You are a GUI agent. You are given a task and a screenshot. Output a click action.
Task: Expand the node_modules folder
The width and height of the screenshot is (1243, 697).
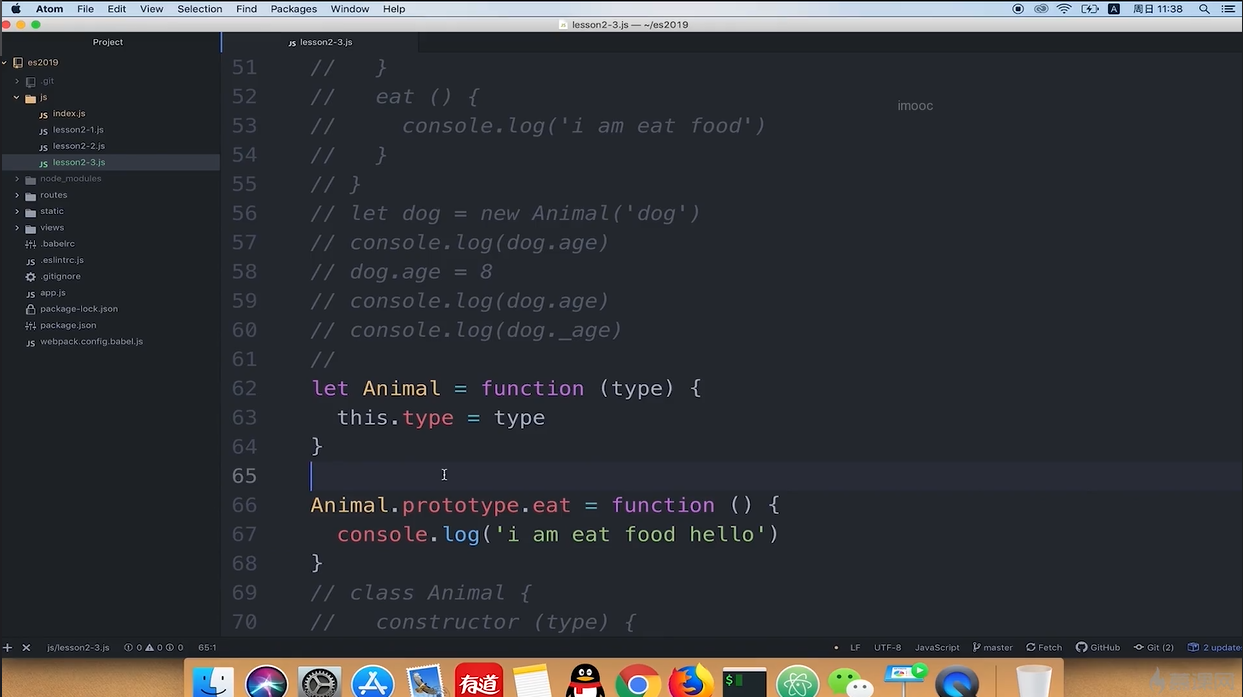pos(17,179)
